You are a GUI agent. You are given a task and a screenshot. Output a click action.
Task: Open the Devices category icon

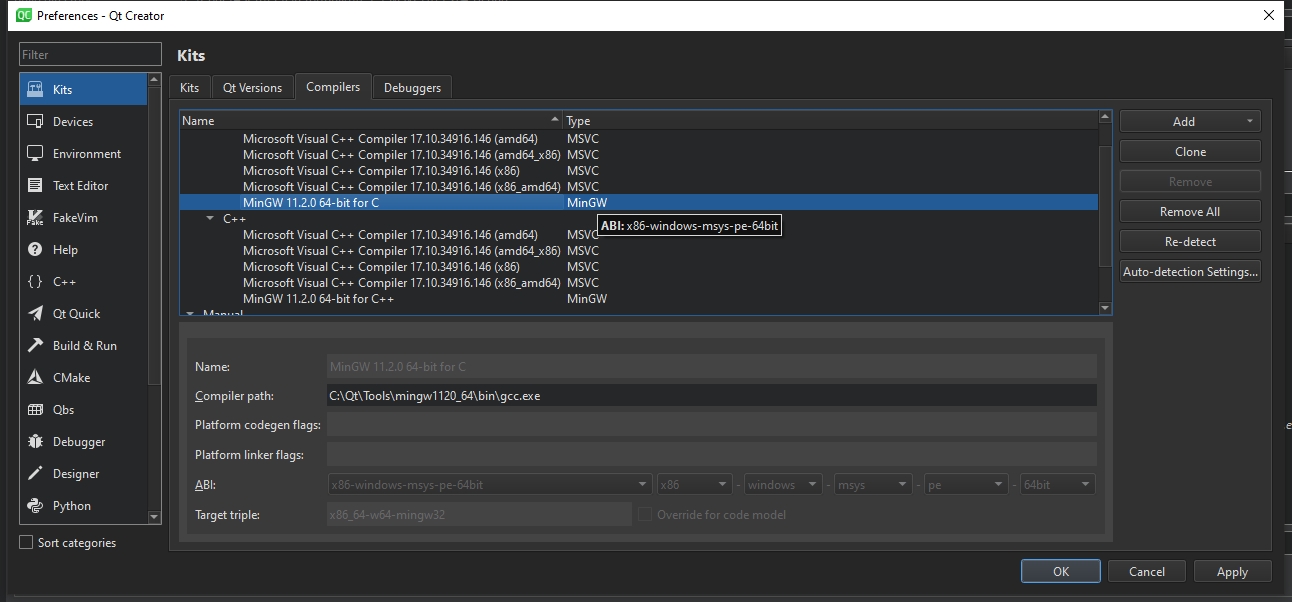(x=36, y=121)
